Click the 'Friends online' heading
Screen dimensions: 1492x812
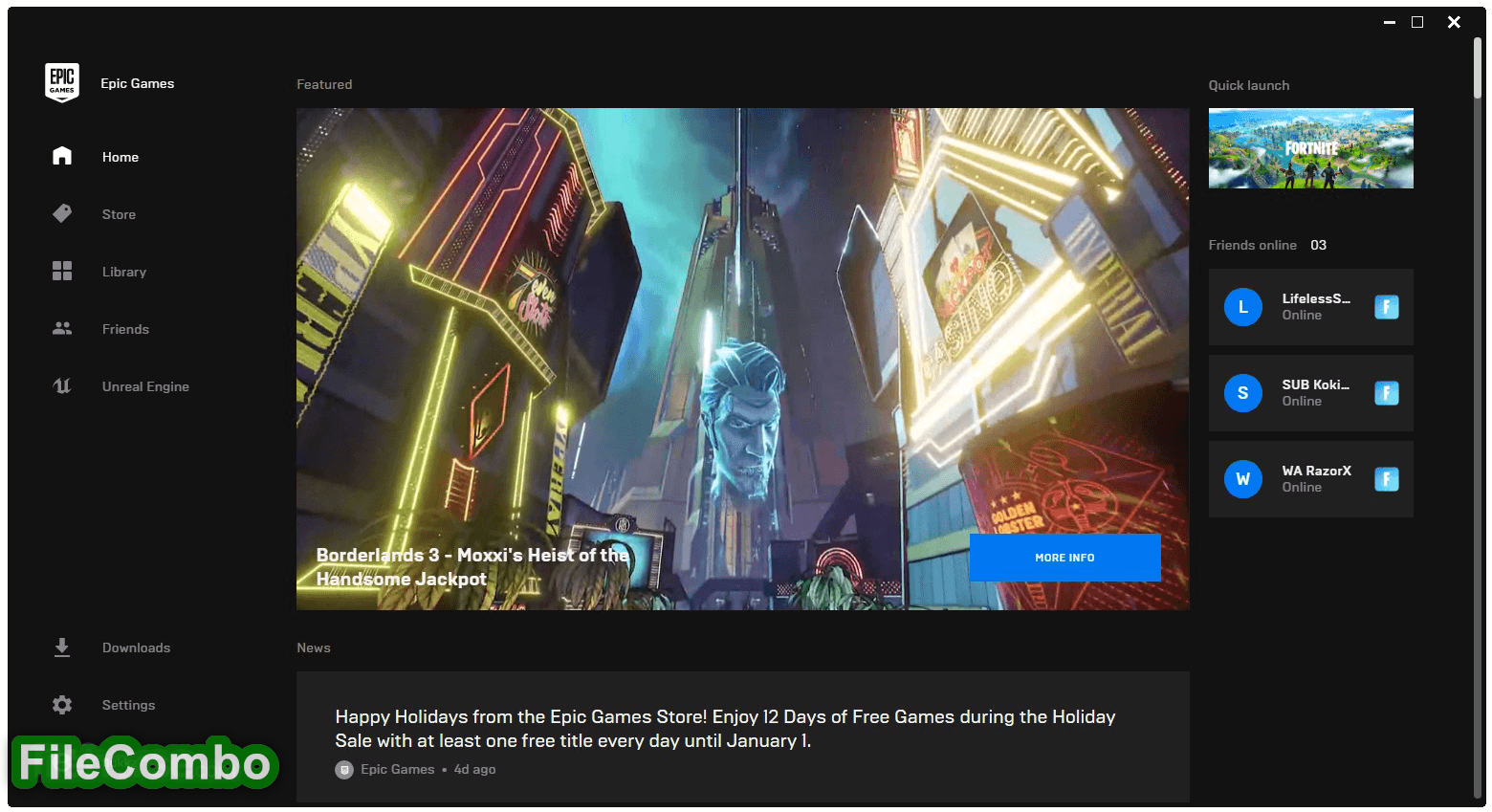pyautogui.click(x=1252, y=245)
